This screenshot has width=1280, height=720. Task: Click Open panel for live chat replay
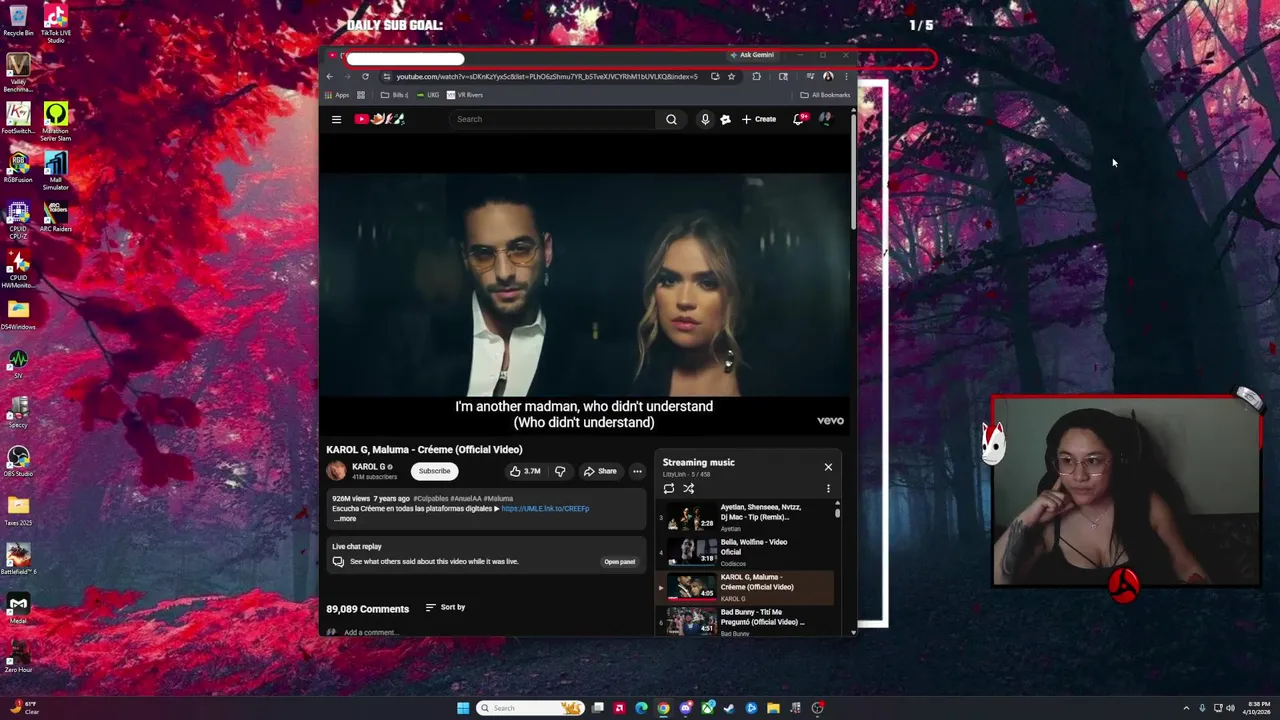[x=619, y=562]
